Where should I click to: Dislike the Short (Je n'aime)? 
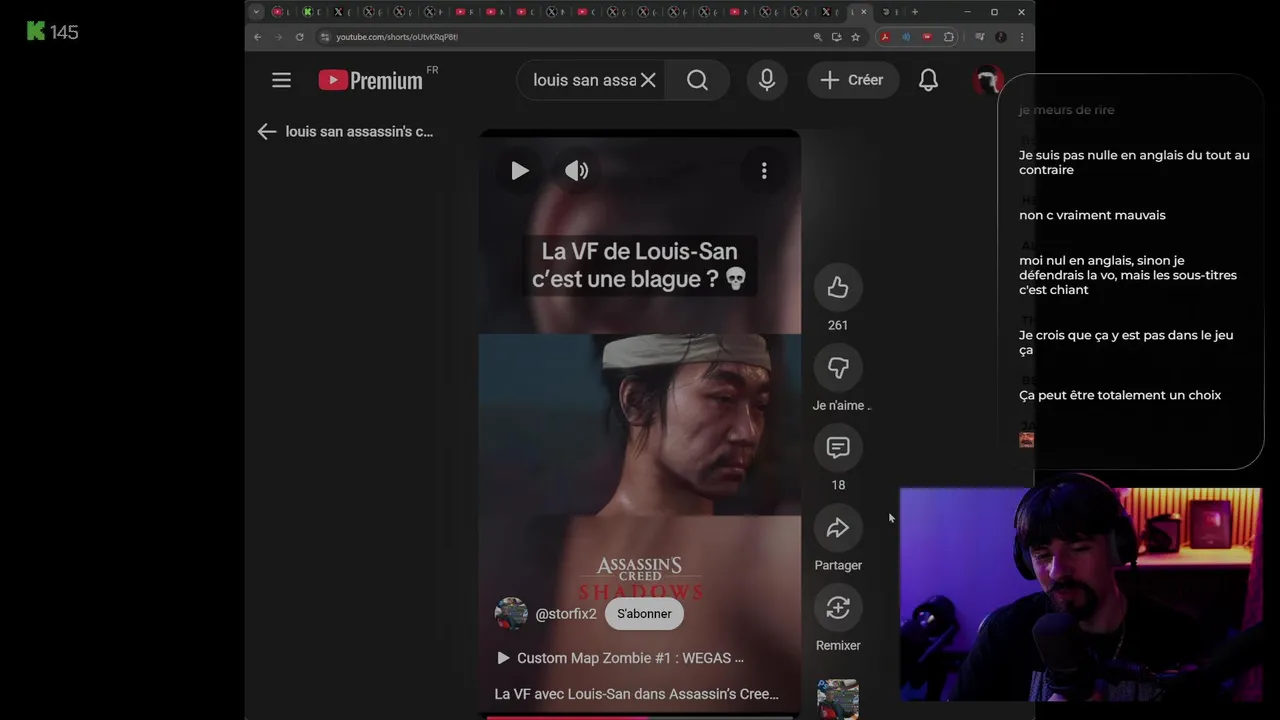[x=838, y=368]
